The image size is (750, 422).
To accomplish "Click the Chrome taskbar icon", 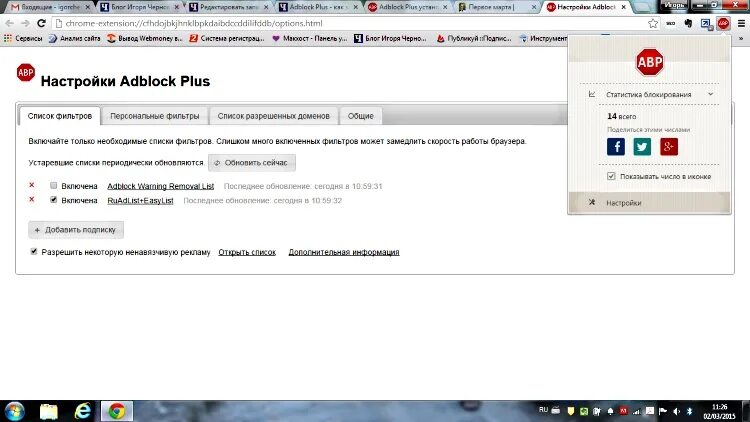I will tap(116, 411).
